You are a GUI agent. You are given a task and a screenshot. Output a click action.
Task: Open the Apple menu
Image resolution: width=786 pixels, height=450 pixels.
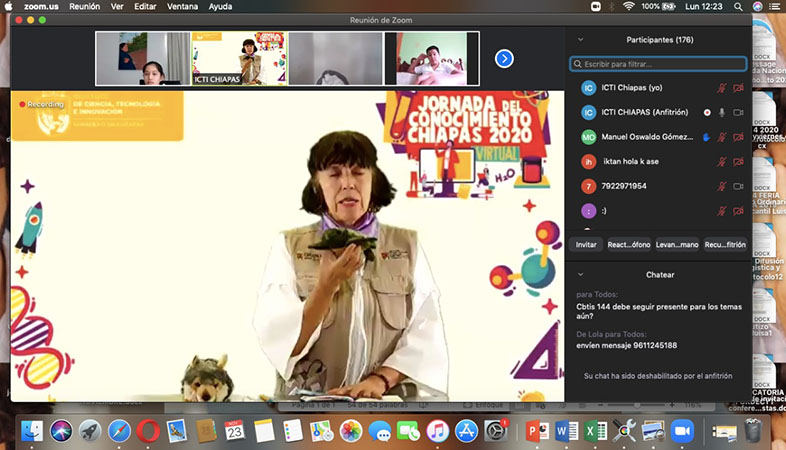click(9, 6)
